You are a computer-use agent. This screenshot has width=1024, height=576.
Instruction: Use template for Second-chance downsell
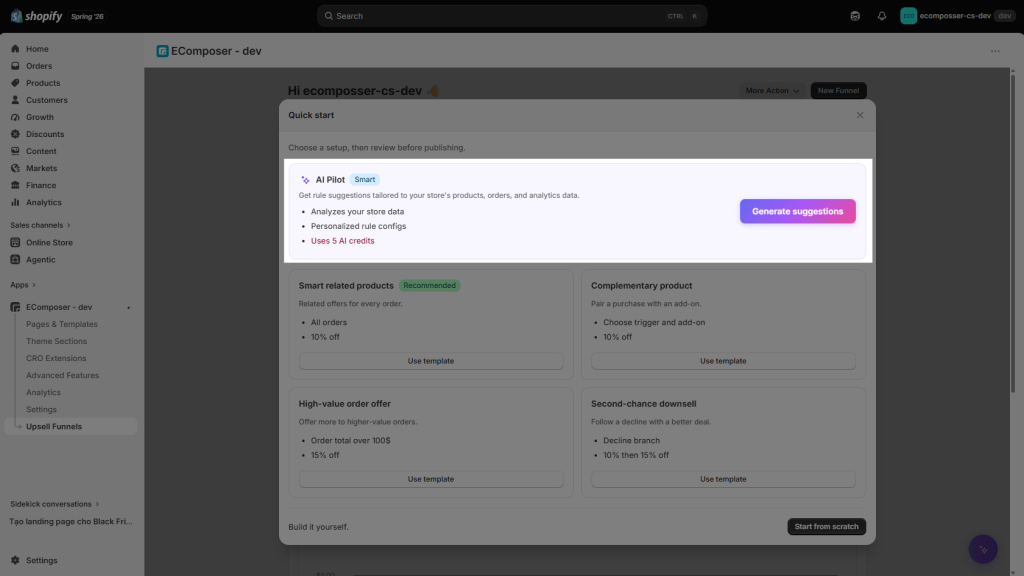click(723, 479)
